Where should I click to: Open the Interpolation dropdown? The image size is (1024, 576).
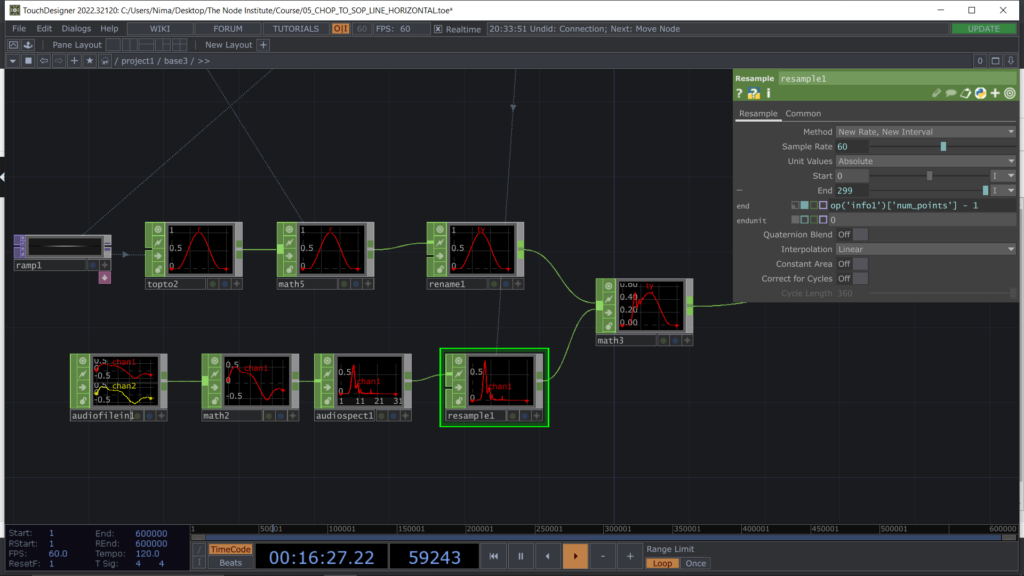925,249
